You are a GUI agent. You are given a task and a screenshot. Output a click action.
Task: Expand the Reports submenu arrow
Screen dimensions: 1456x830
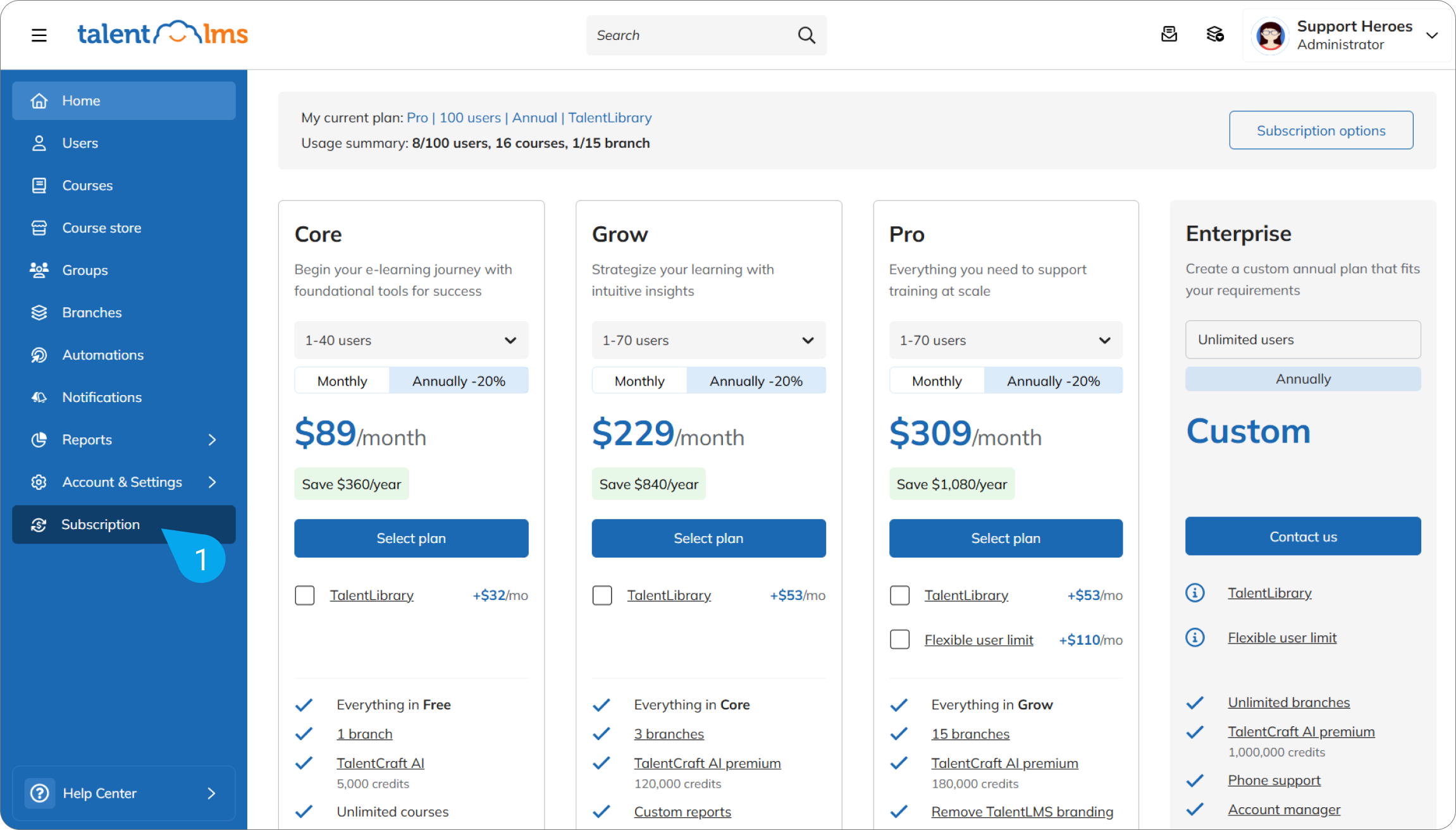tap(213, 439)
